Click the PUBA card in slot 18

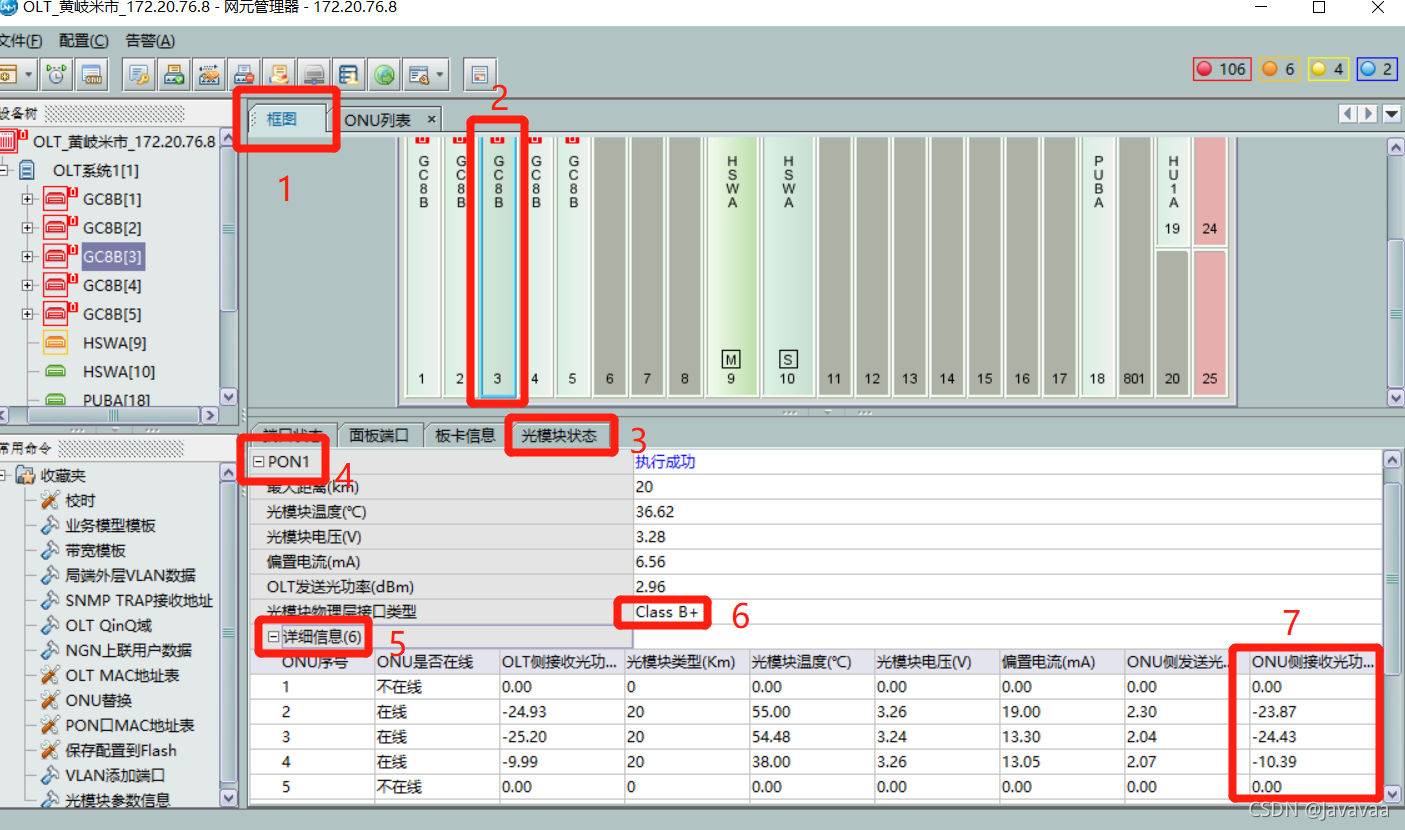(x=1098, y=266)
